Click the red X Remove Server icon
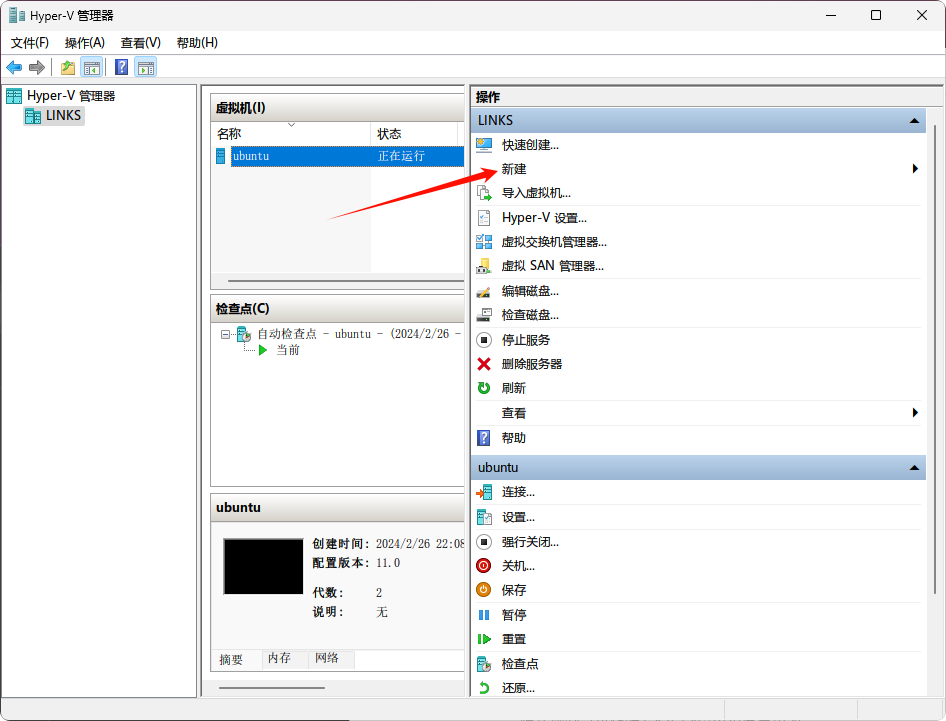 click(x=484, y=364)
